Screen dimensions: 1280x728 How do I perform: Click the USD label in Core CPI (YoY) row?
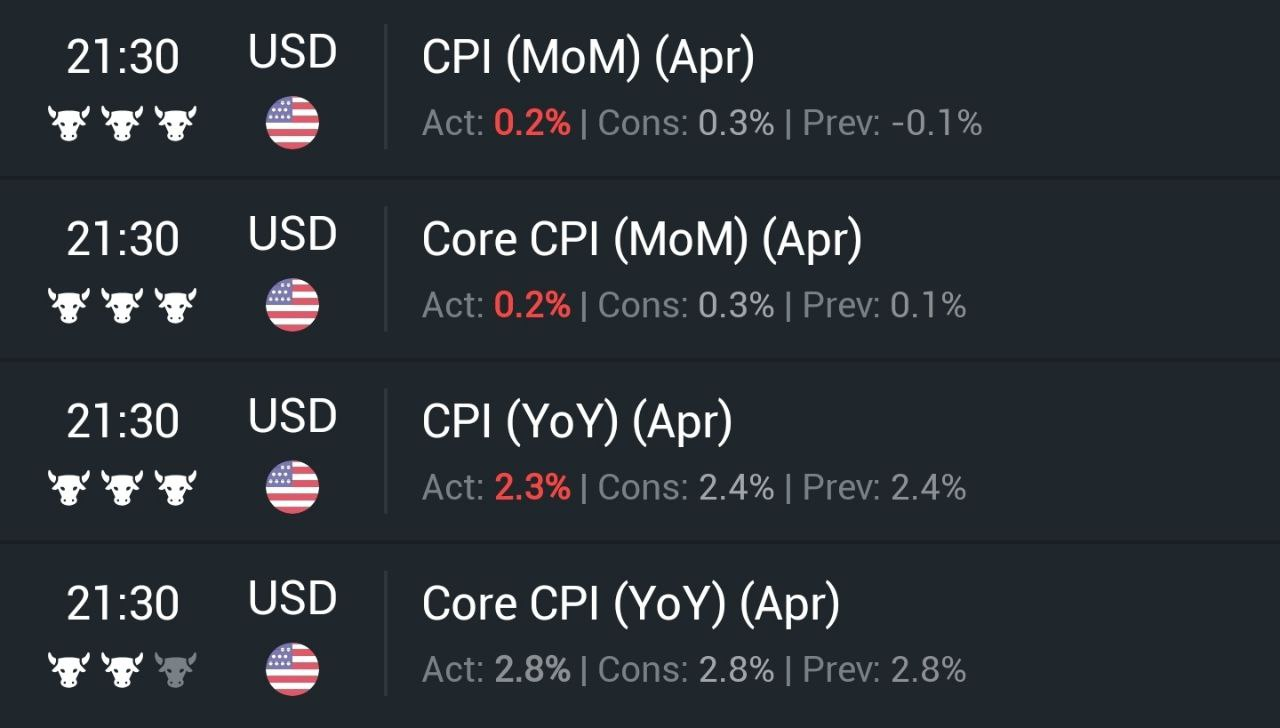[292, 599]
